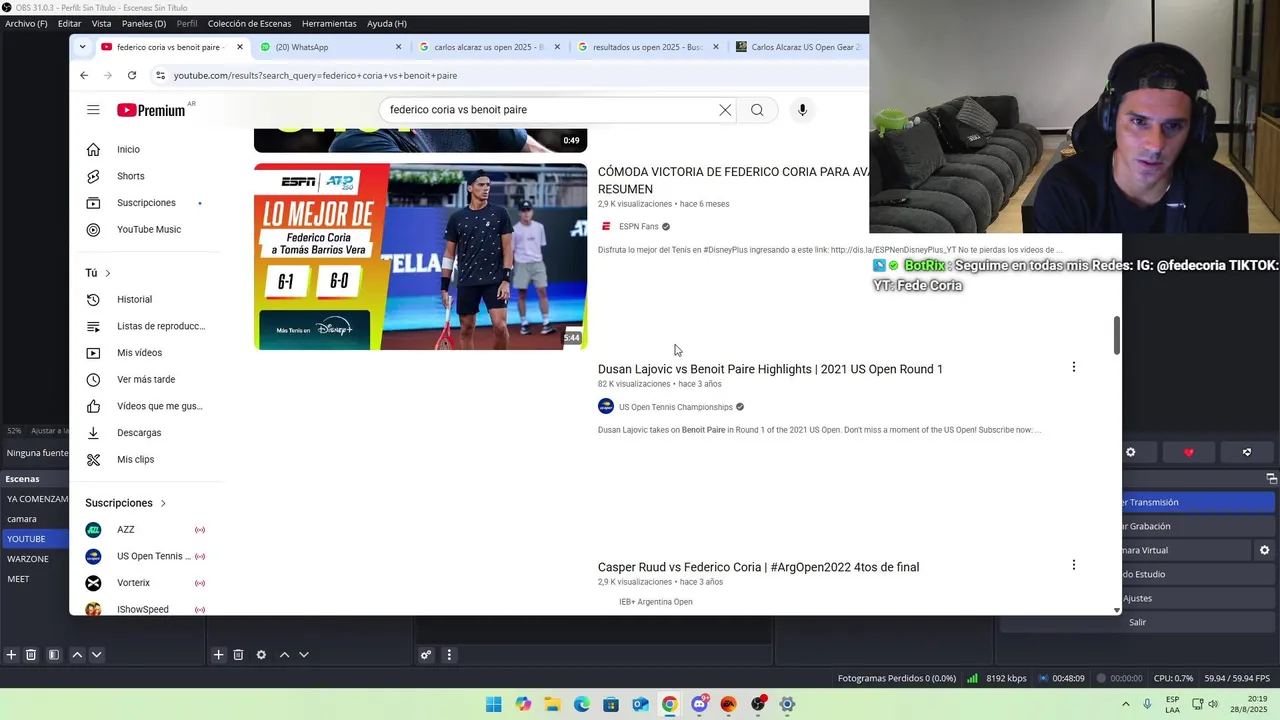Click the YouTube search magnifier button
This screenshot has width=1280, height=720.
(757, 110)
